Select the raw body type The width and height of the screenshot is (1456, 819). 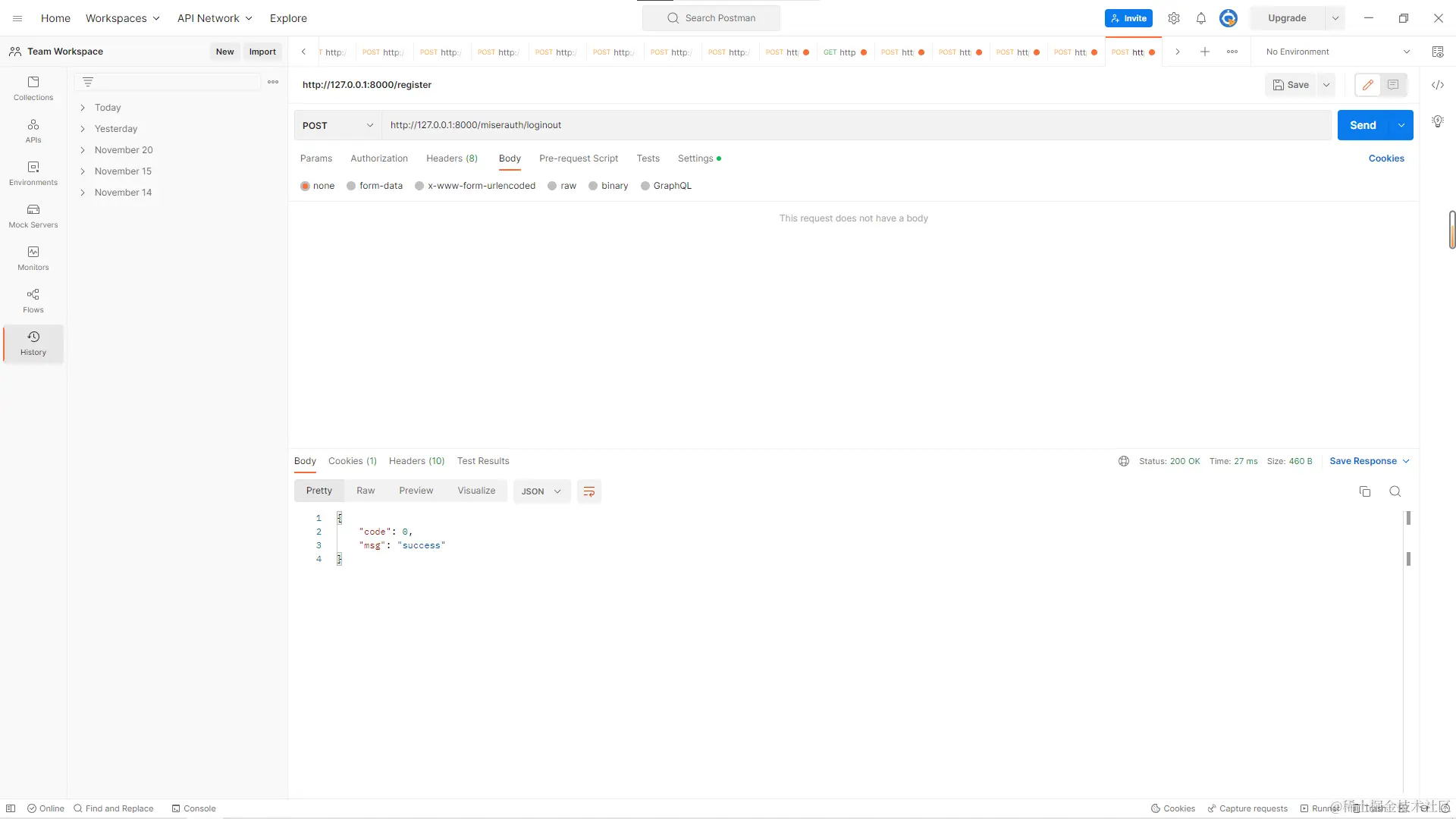point(552,186)
